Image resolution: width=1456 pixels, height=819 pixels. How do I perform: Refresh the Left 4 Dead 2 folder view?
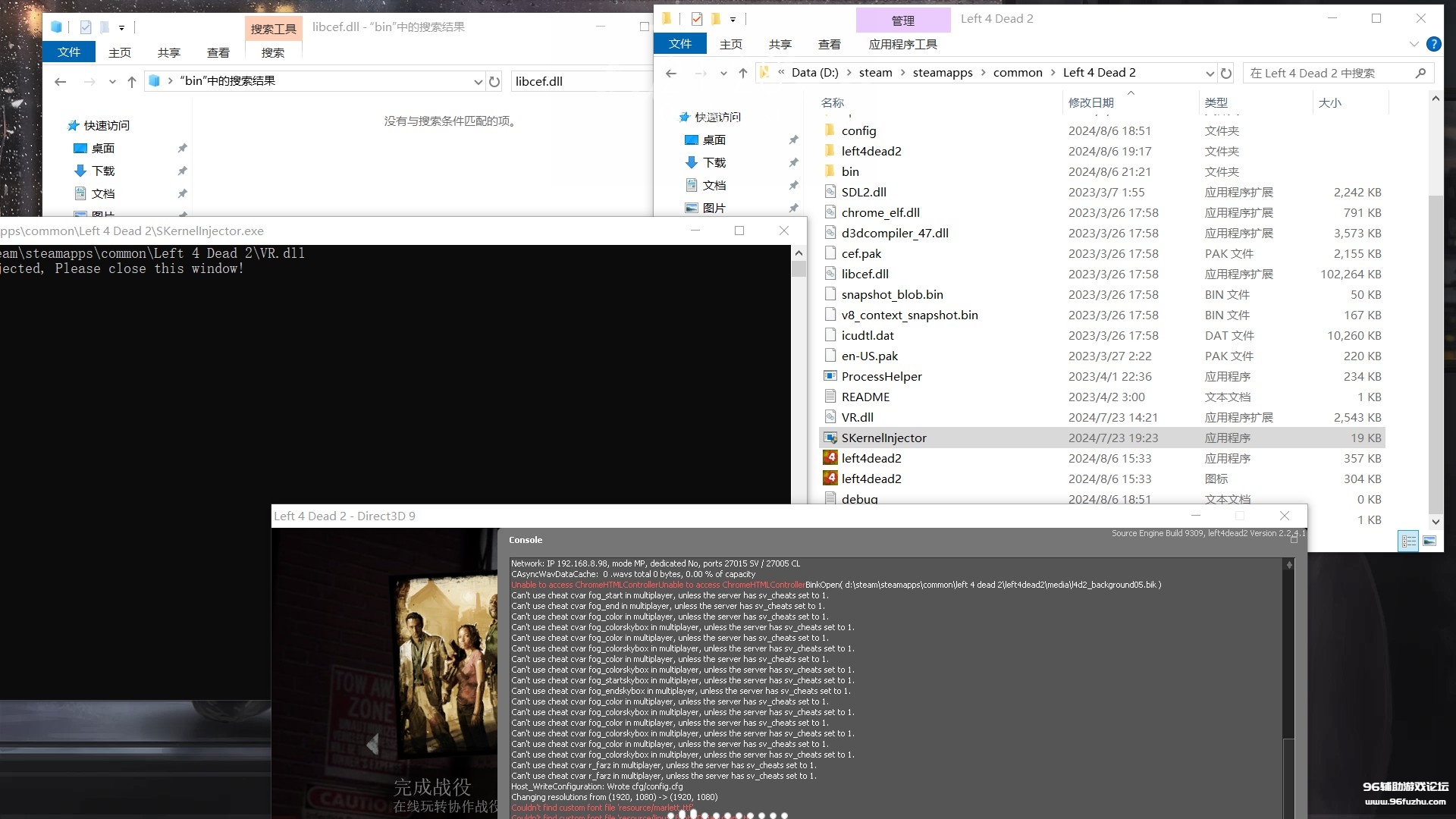[x=1226, y=73]
